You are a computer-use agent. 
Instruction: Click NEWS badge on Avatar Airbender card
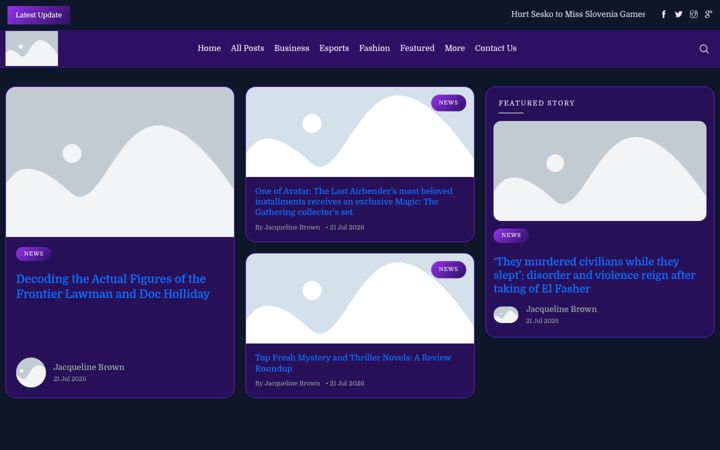coord(448,103)
